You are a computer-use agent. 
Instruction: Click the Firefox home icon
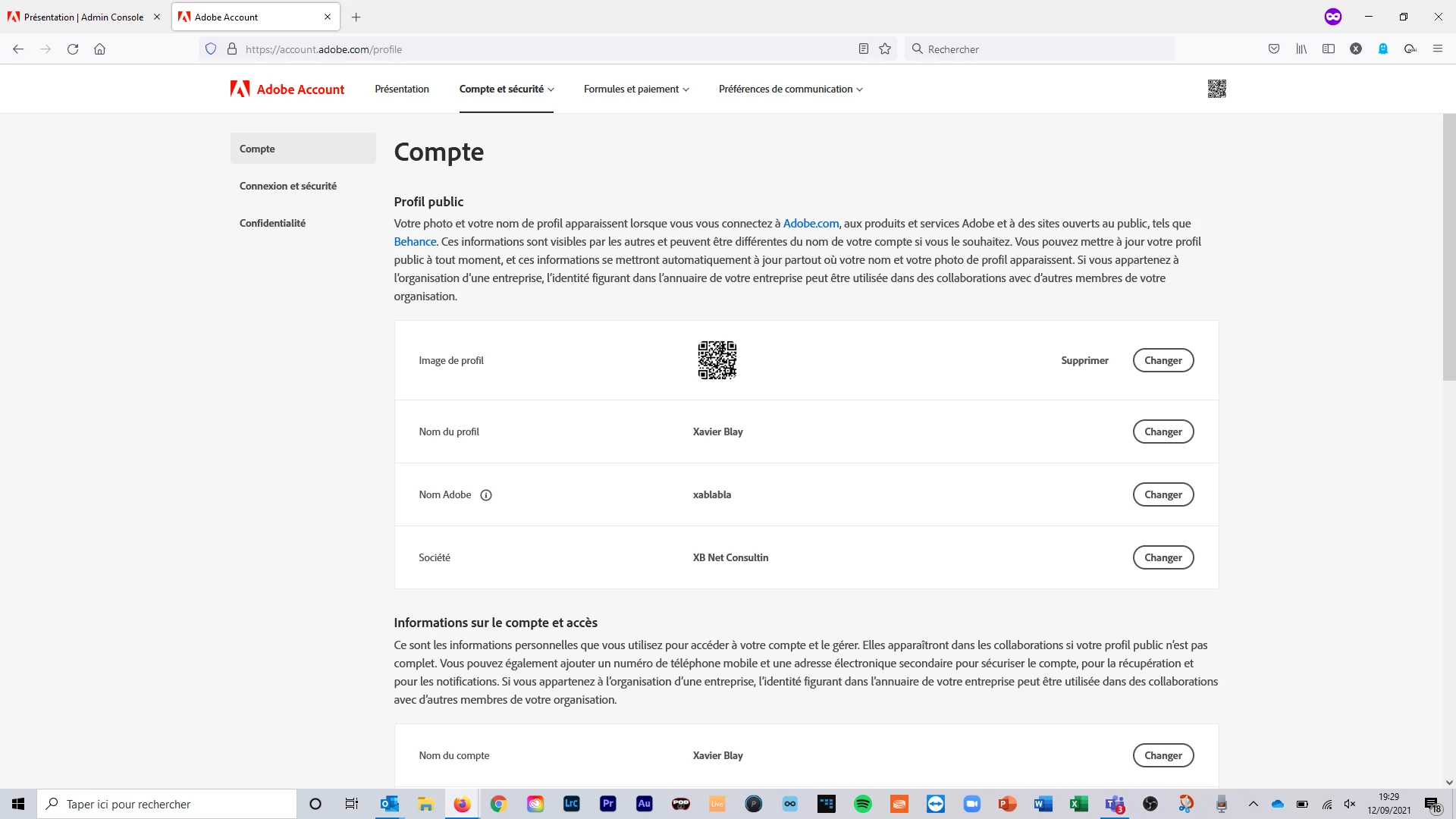pyautogui.click(x=99, y=49)
